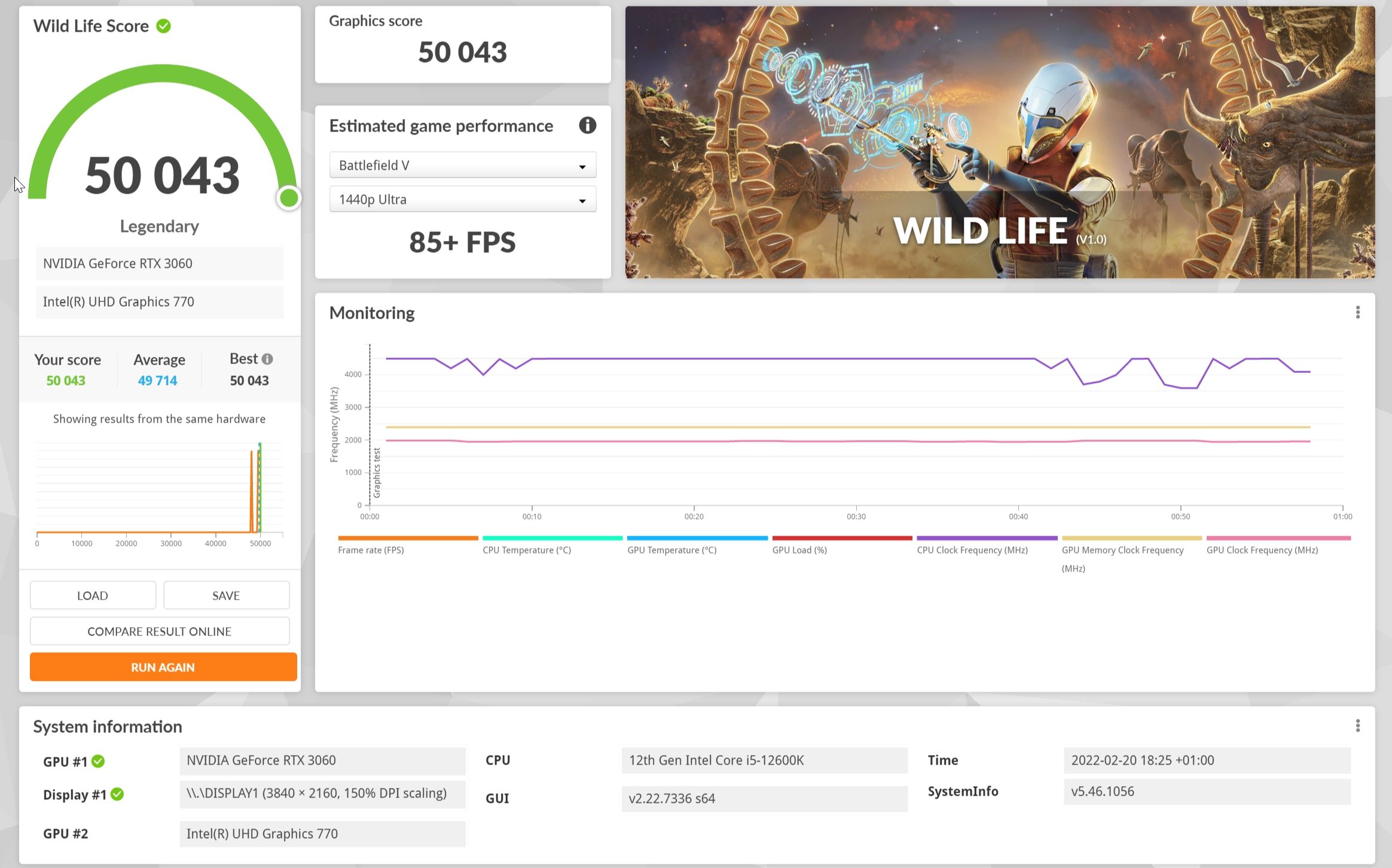
Task: Click 'Showing results from the same hardware' text
Action: (160, 419)
